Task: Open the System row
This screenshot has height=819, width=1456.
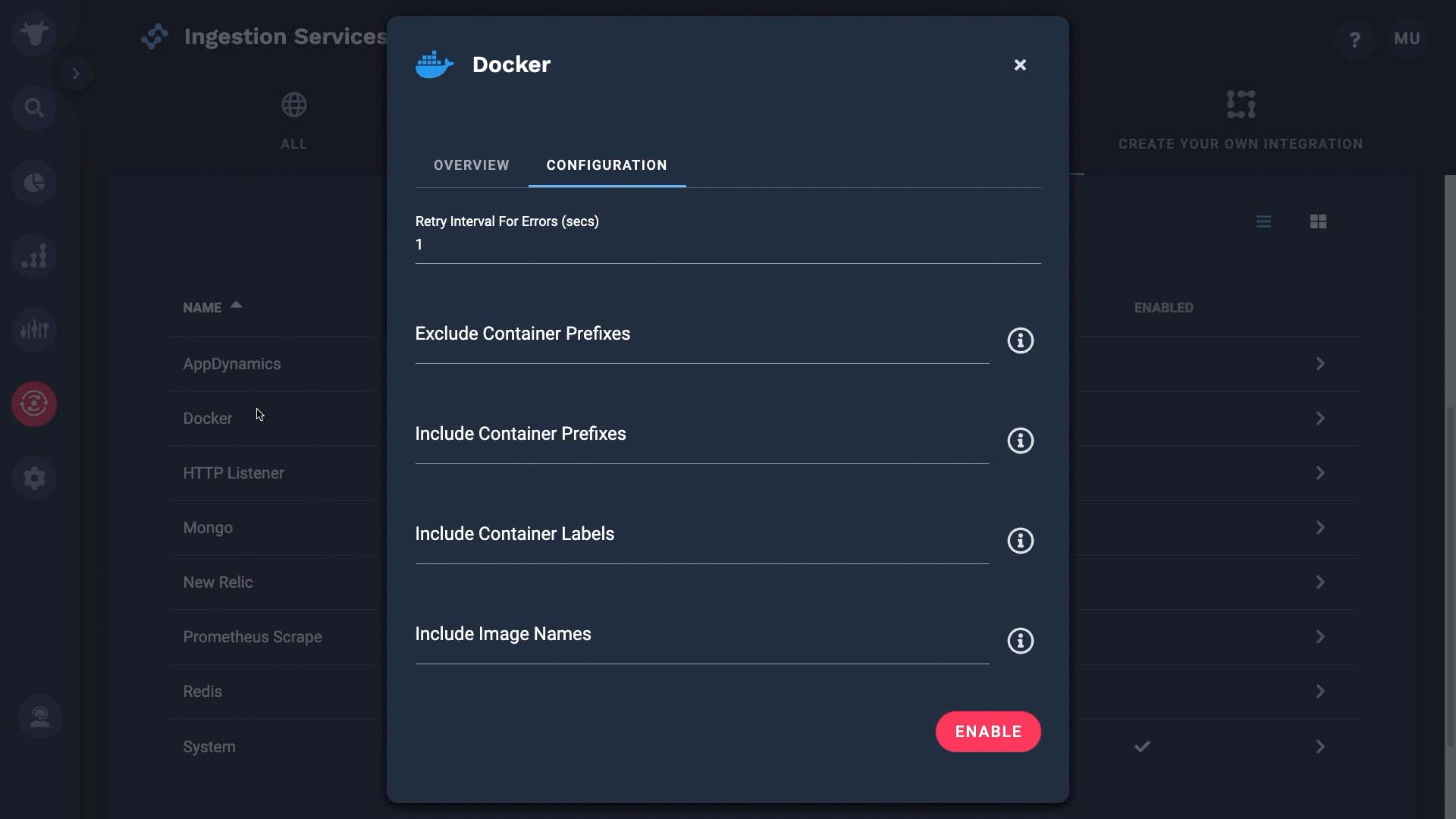Action: click(209, 747)
